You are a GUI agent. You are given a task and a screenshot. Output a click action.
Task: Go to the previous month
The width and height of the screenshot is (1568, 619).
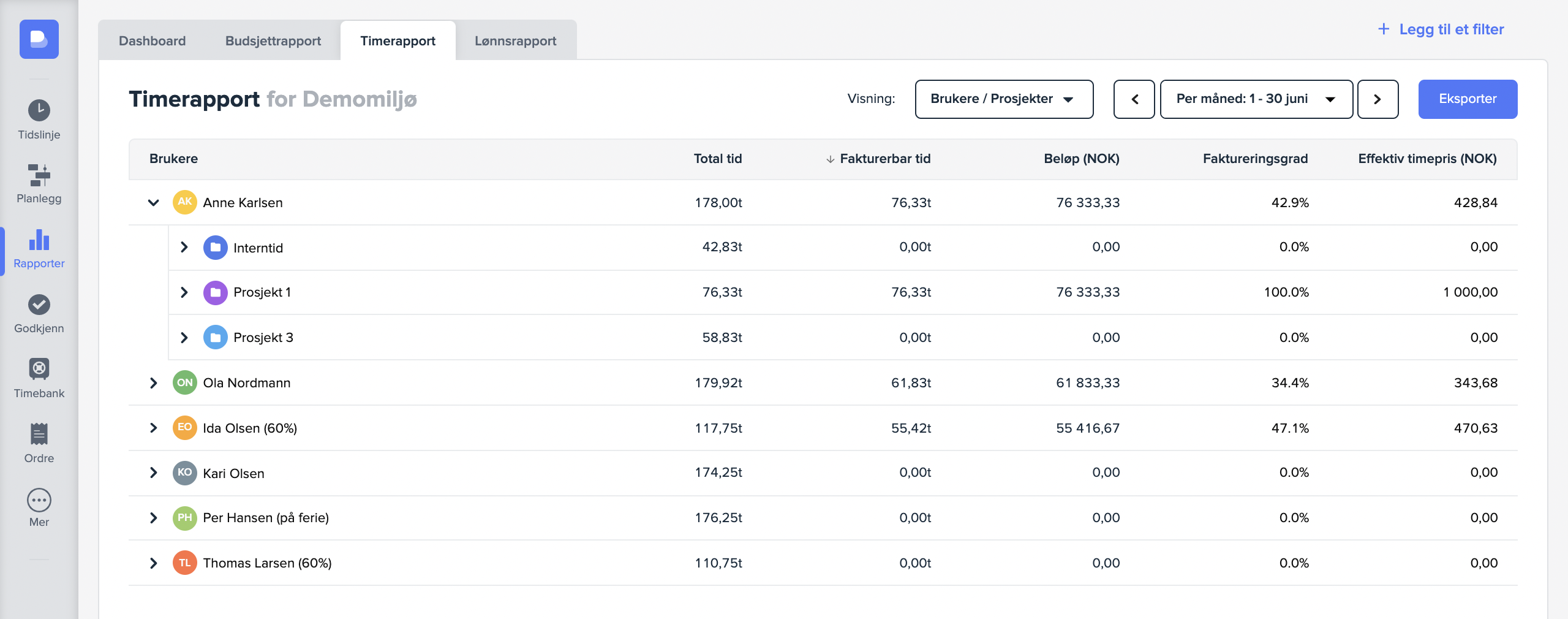click(x=1134, y=99)
